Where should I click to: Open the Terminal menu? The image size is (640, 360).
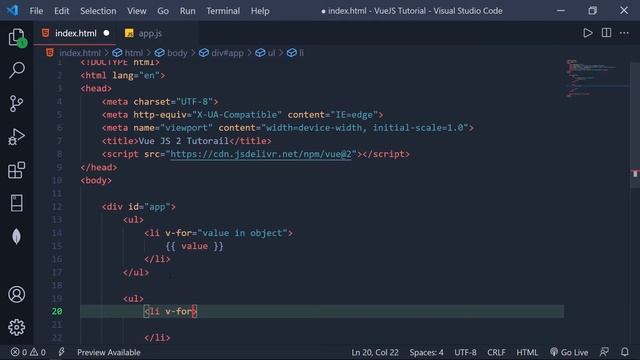pos(223,11)
